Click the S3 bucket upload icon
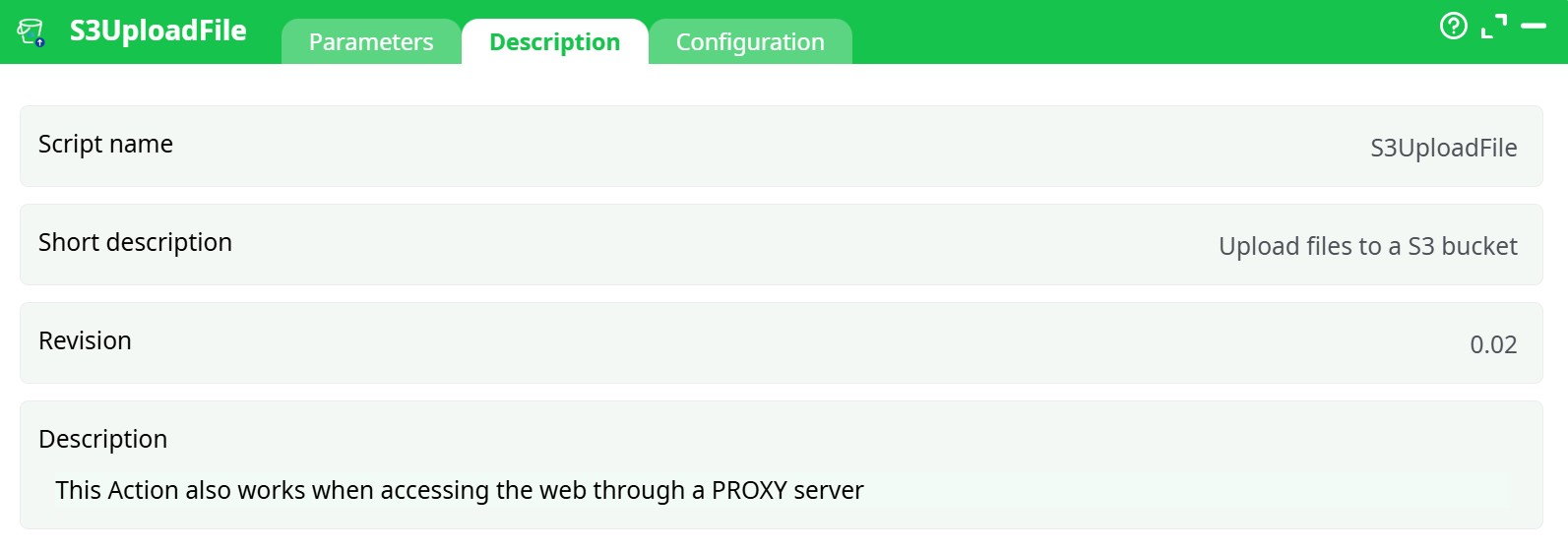 pos(31,32)
